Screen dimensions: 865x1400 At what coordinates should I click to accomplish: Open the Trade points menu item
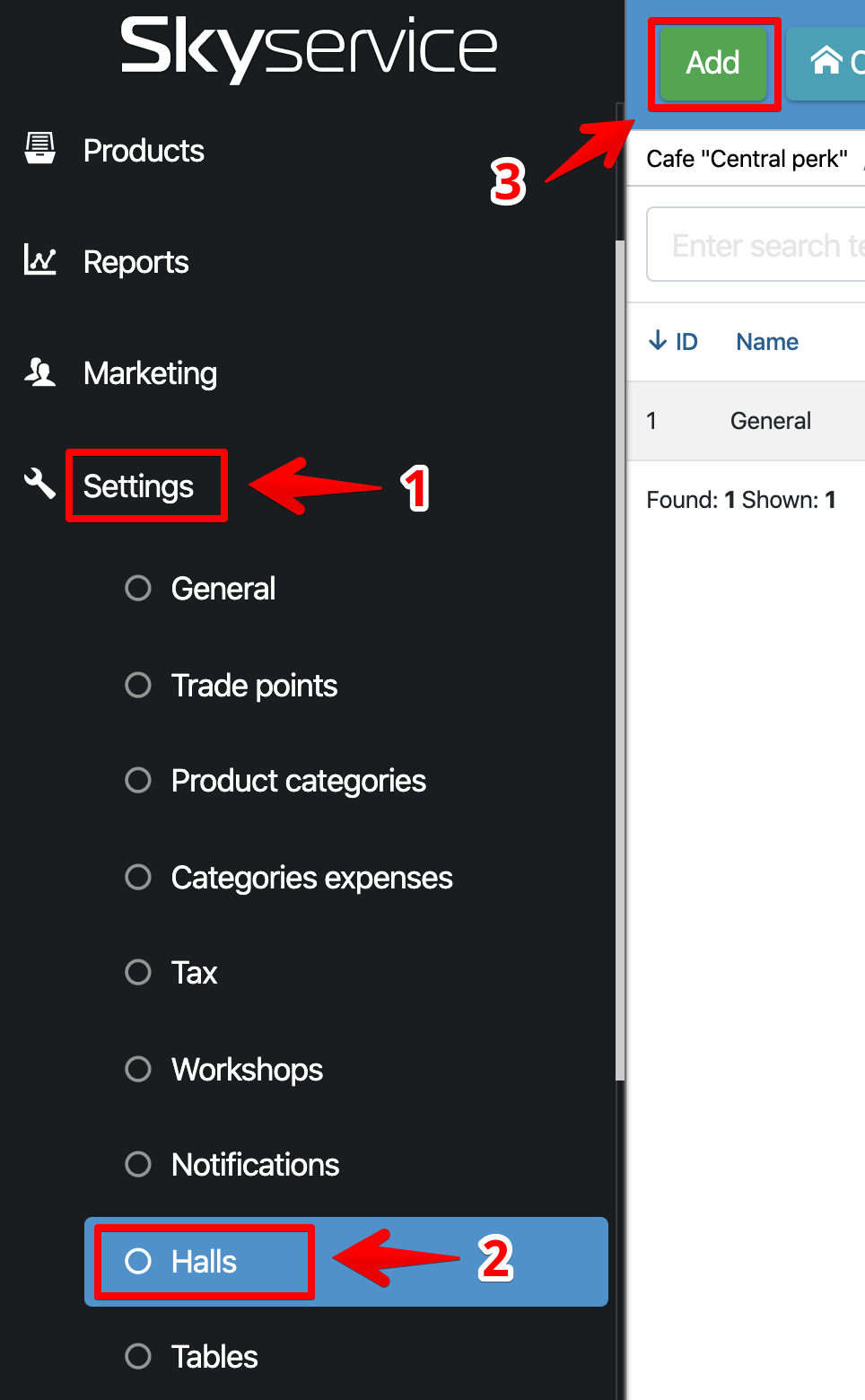click(254, 686)
